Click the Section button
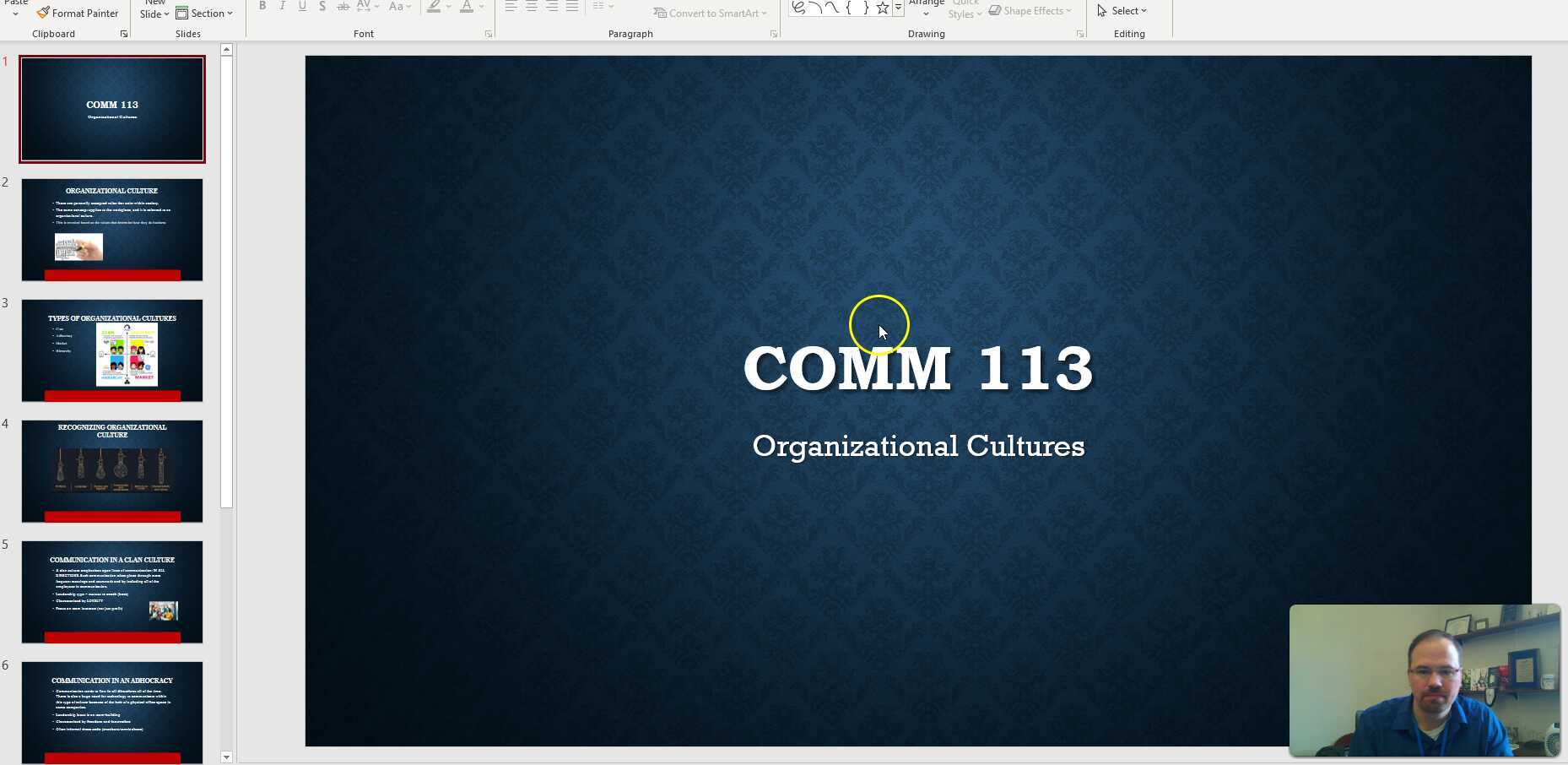This screenshot has height=765, width=1568. pyautogui.click(x=205, y=13)
